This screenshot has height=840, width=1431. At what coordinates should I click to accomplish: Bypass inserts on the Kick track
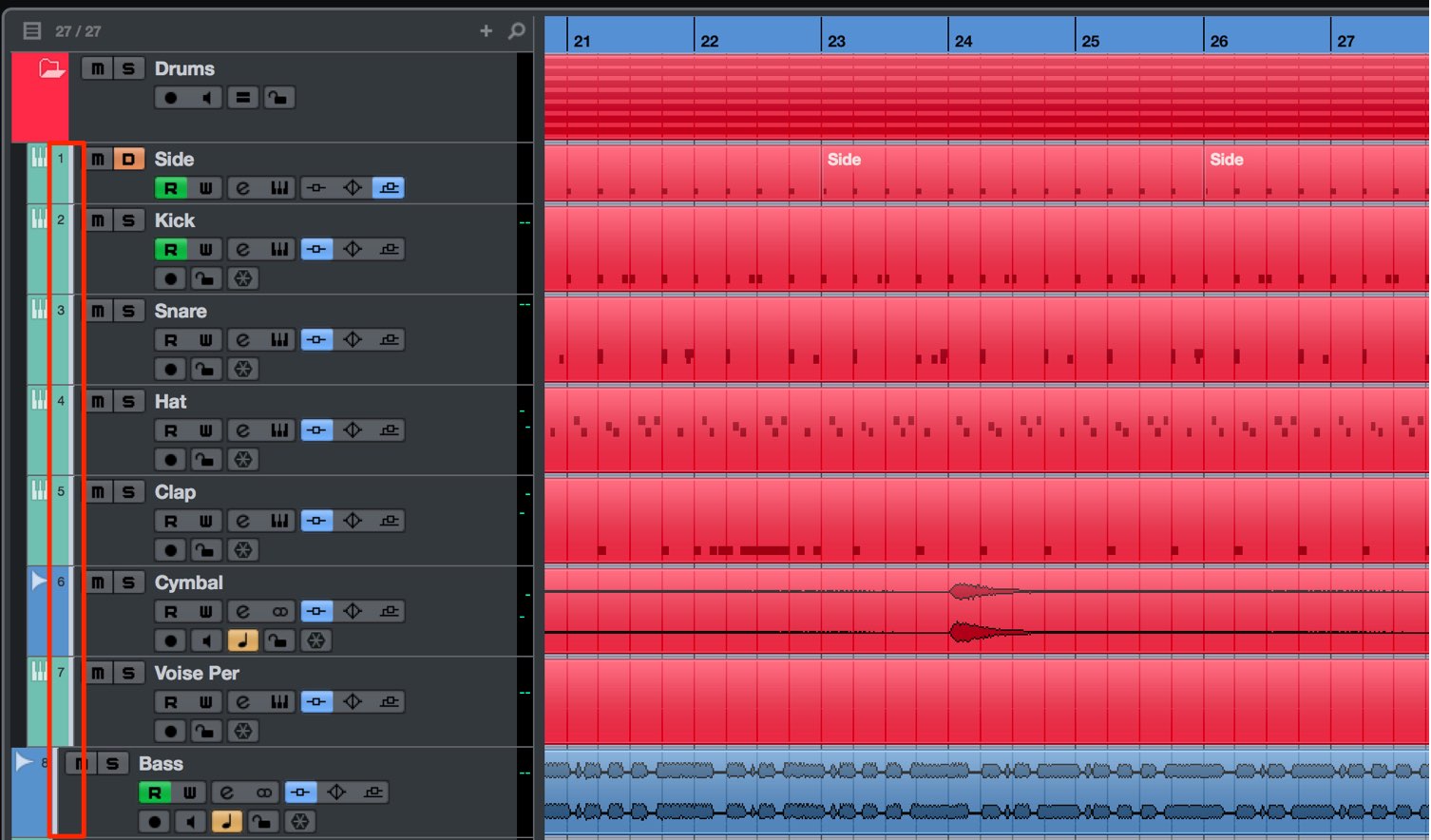(x=316, y=250)
